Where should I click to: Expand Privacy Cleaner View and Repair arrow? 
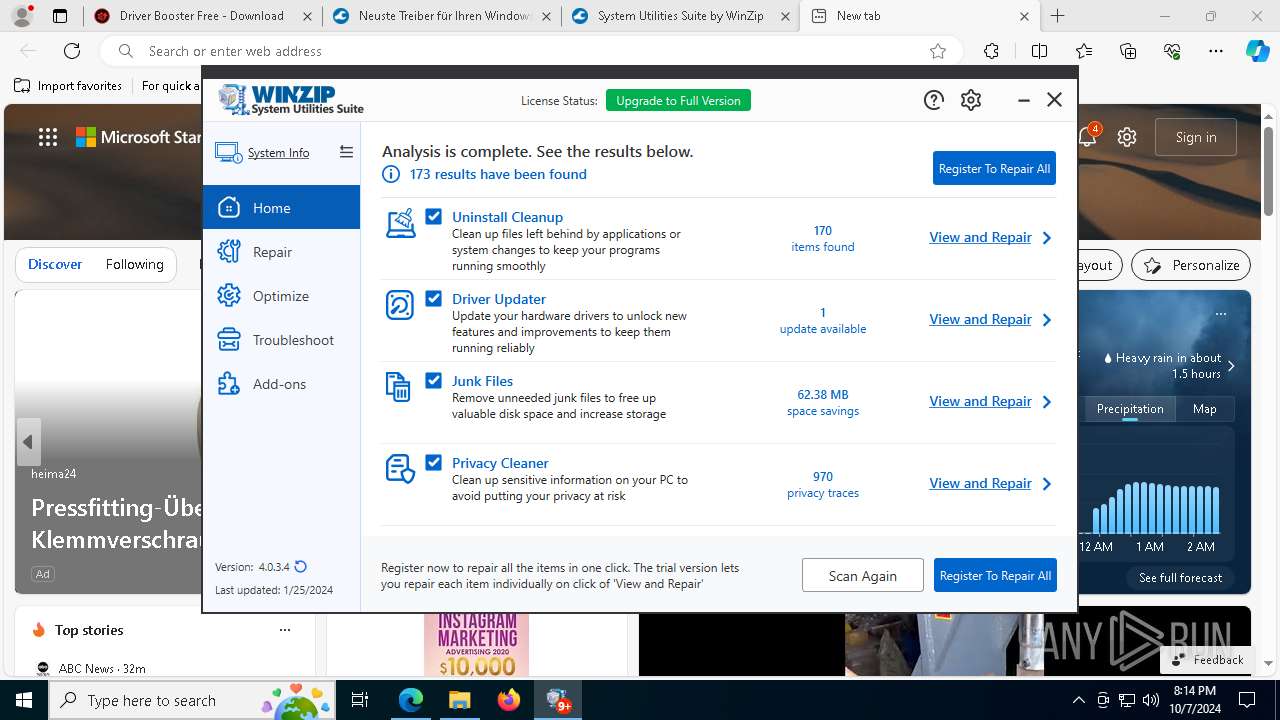click(x=1047, y=484)
